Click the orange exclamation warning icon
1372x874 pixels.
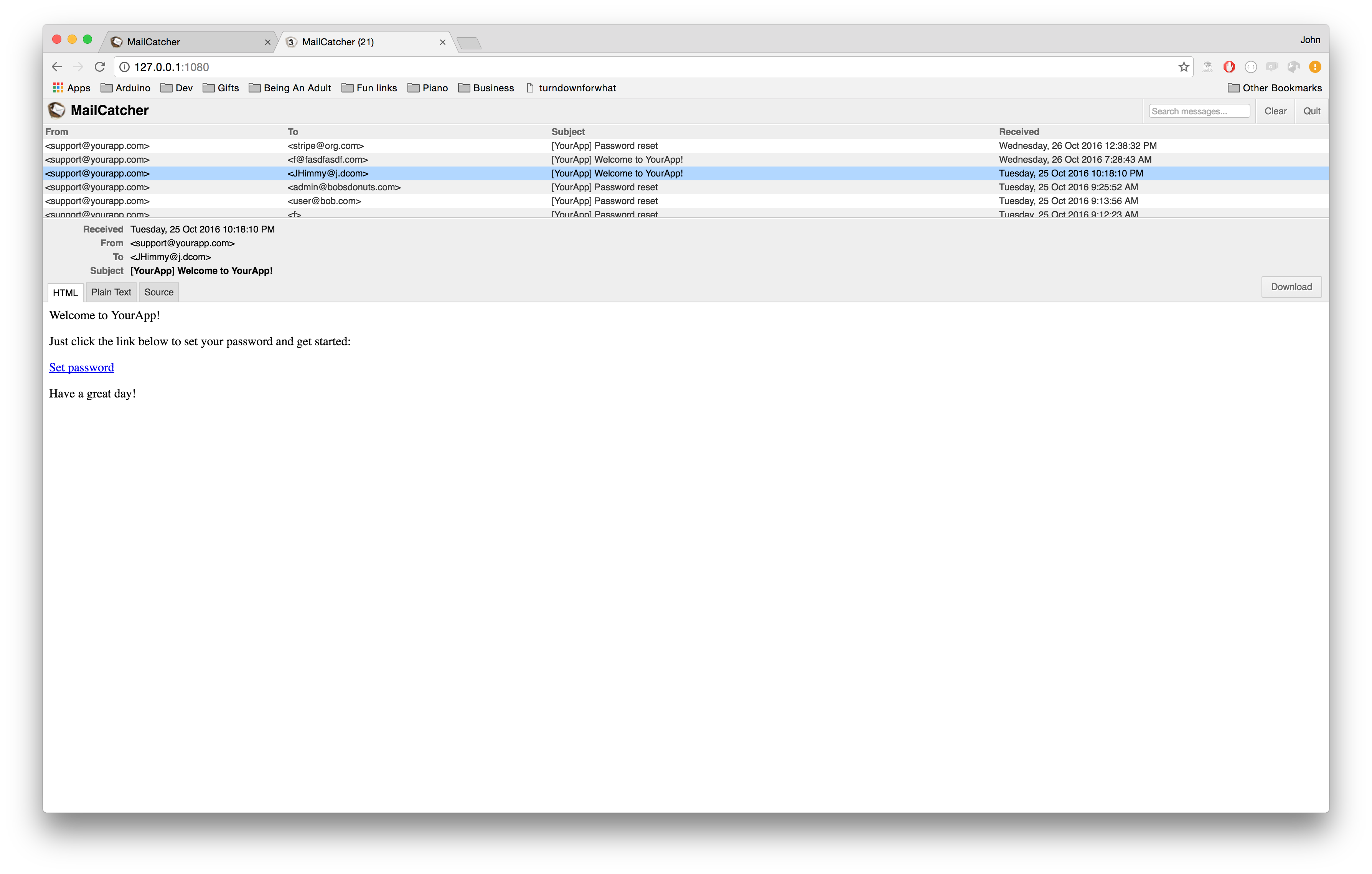tap(1315, 67)
